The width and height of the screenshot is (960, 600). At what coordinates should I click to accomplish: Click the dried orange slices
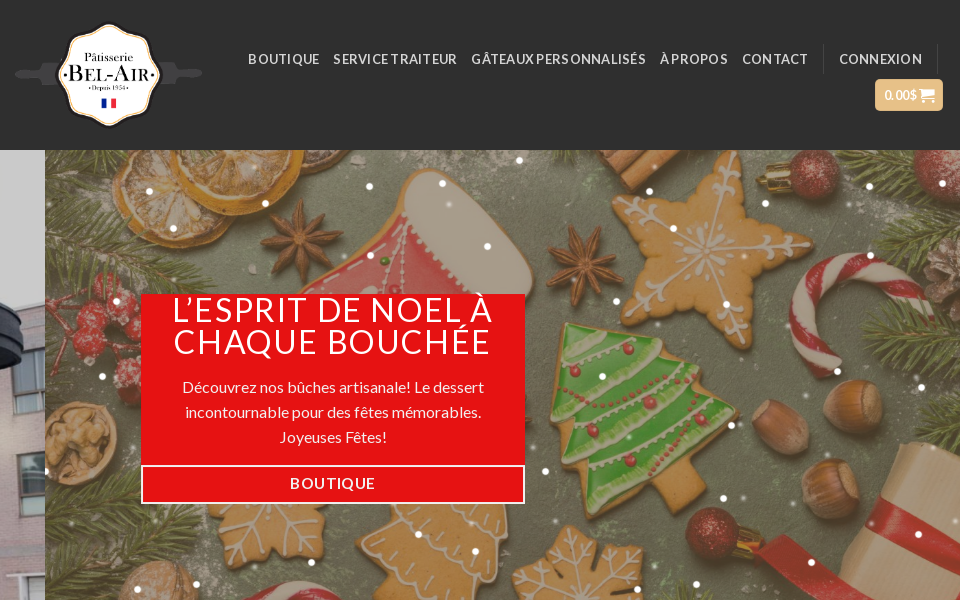click(208, 191)
